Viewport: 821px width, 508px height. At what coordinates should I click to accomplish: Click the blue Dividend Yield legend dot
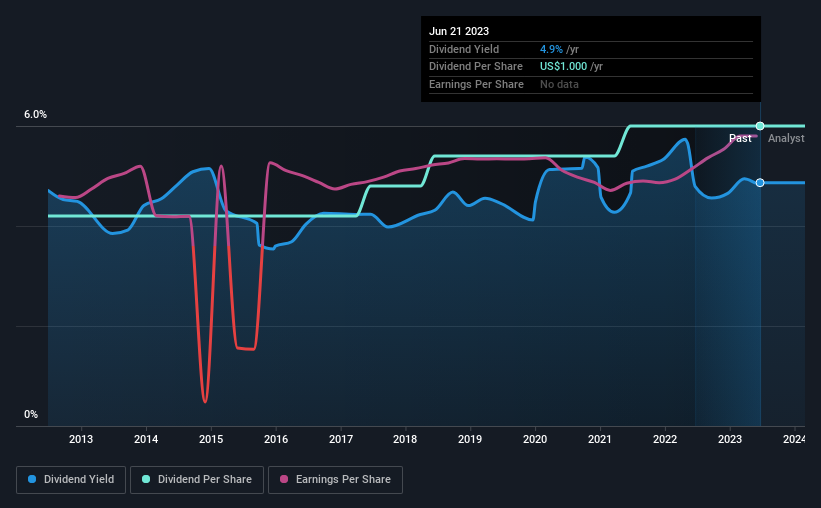click(32, 479)
